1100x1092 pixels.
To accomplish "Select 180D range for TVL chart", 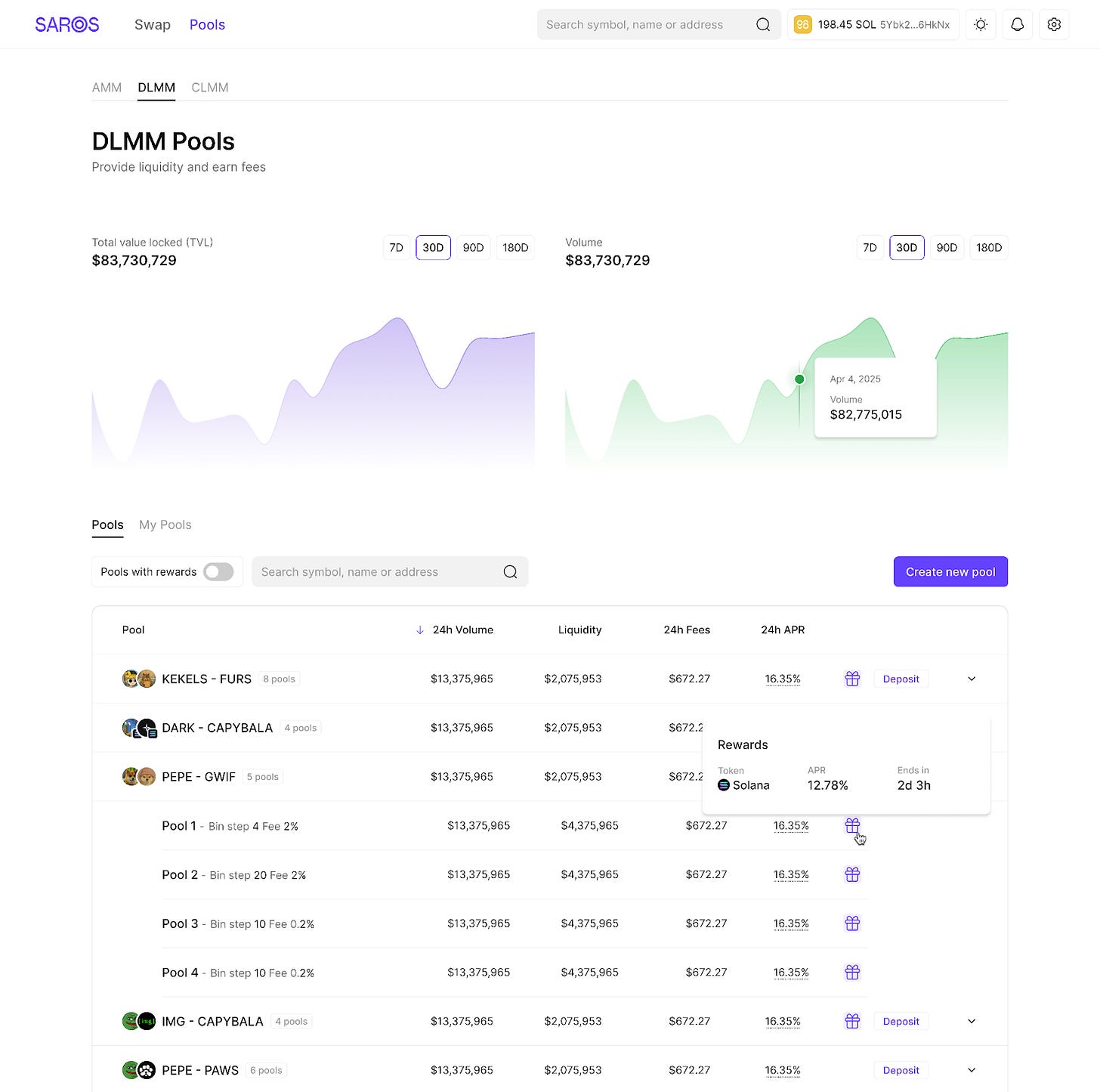I will (x=515, y=248).
